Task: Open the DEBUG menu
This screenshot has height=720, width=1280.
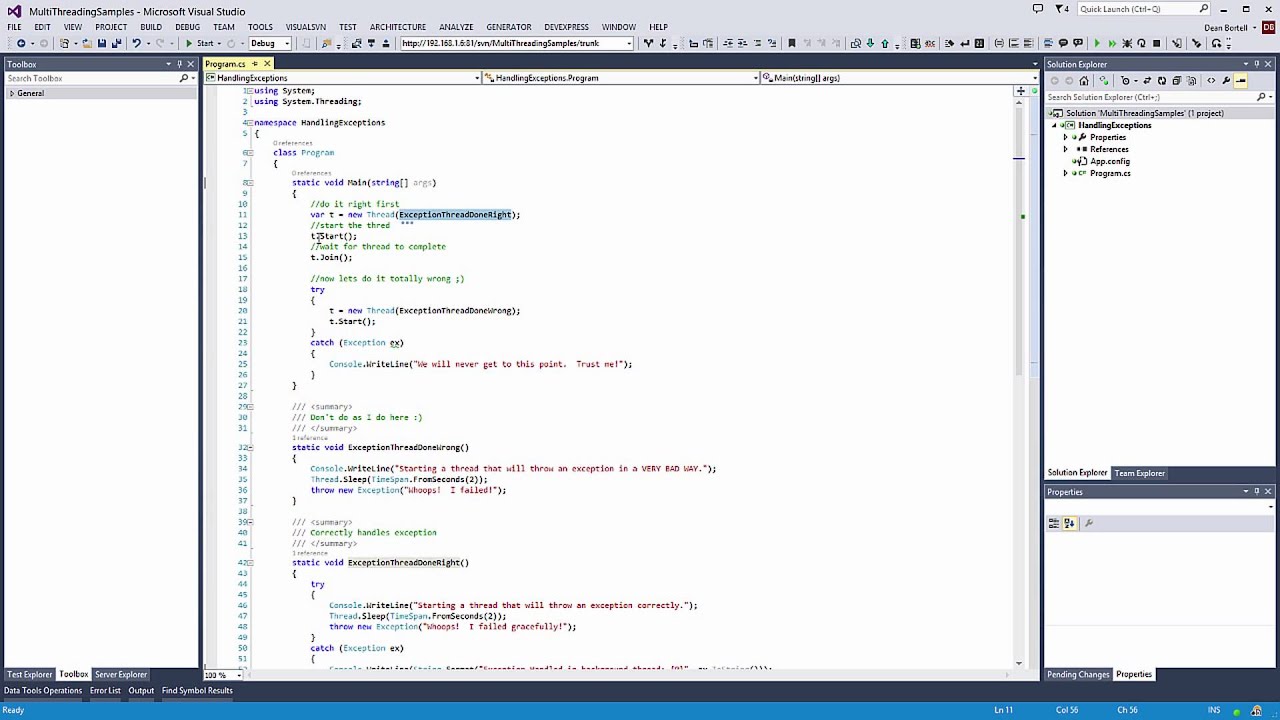Action: click(187, 27)
